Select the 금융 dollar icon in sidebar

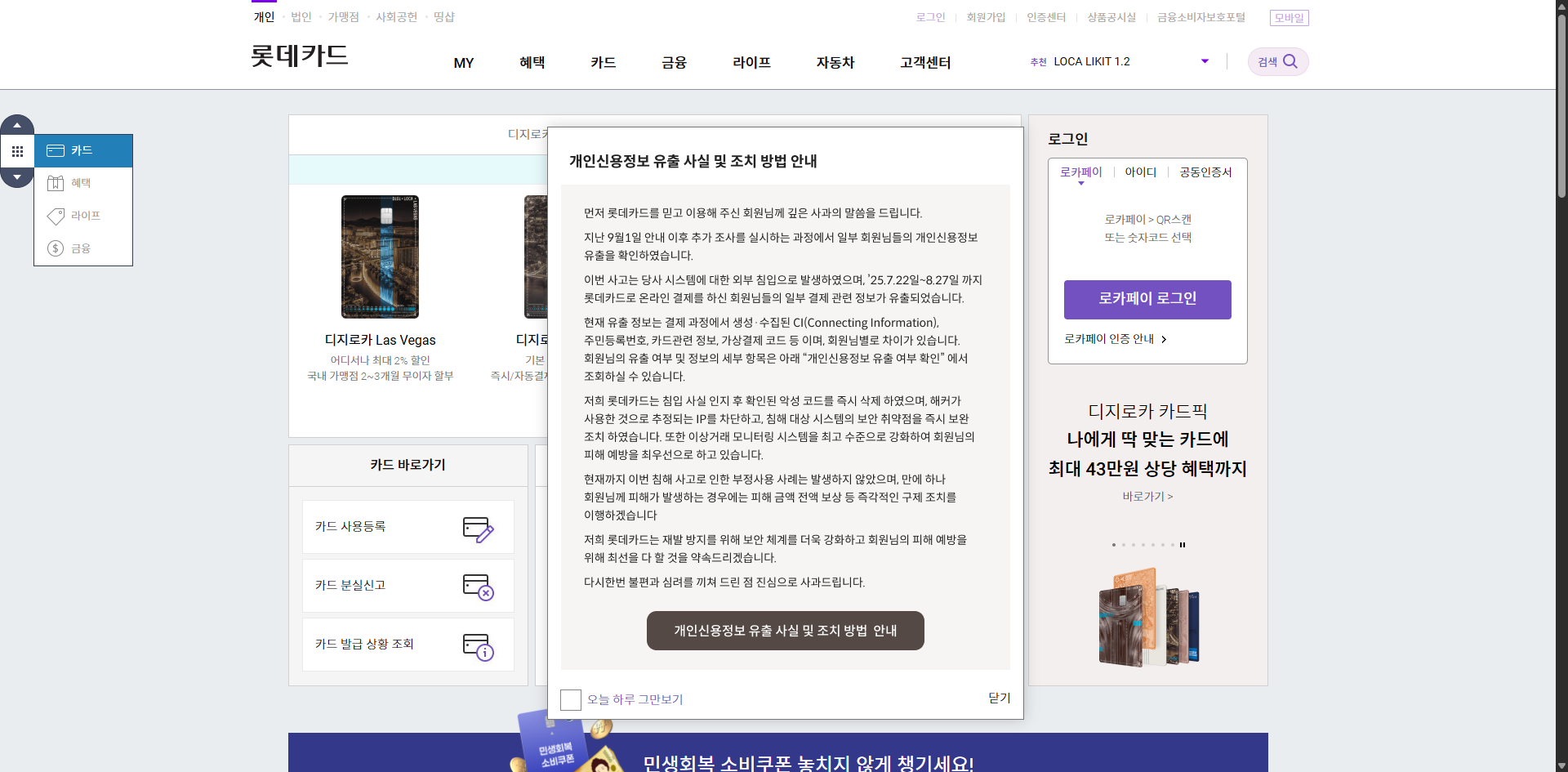(56, 248)
